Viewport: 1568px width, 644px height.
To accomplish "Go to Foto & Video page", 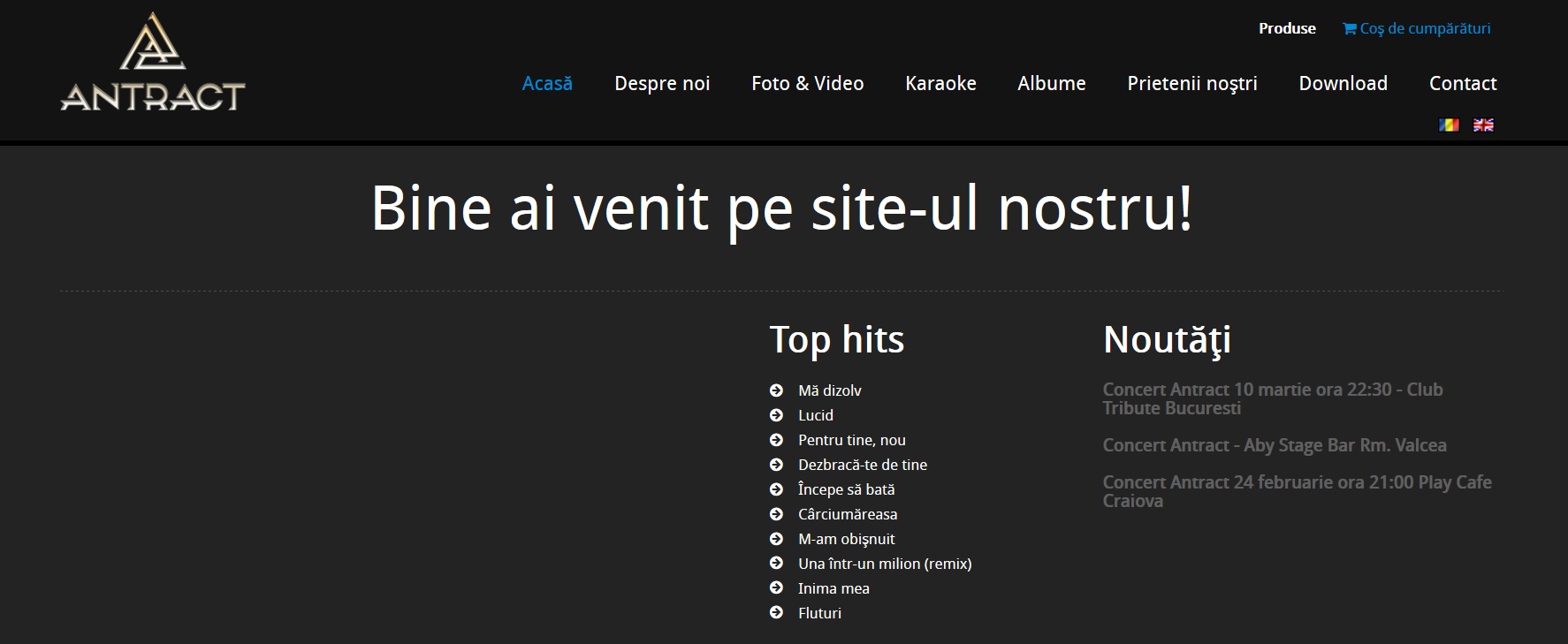I will coord(807,84).
